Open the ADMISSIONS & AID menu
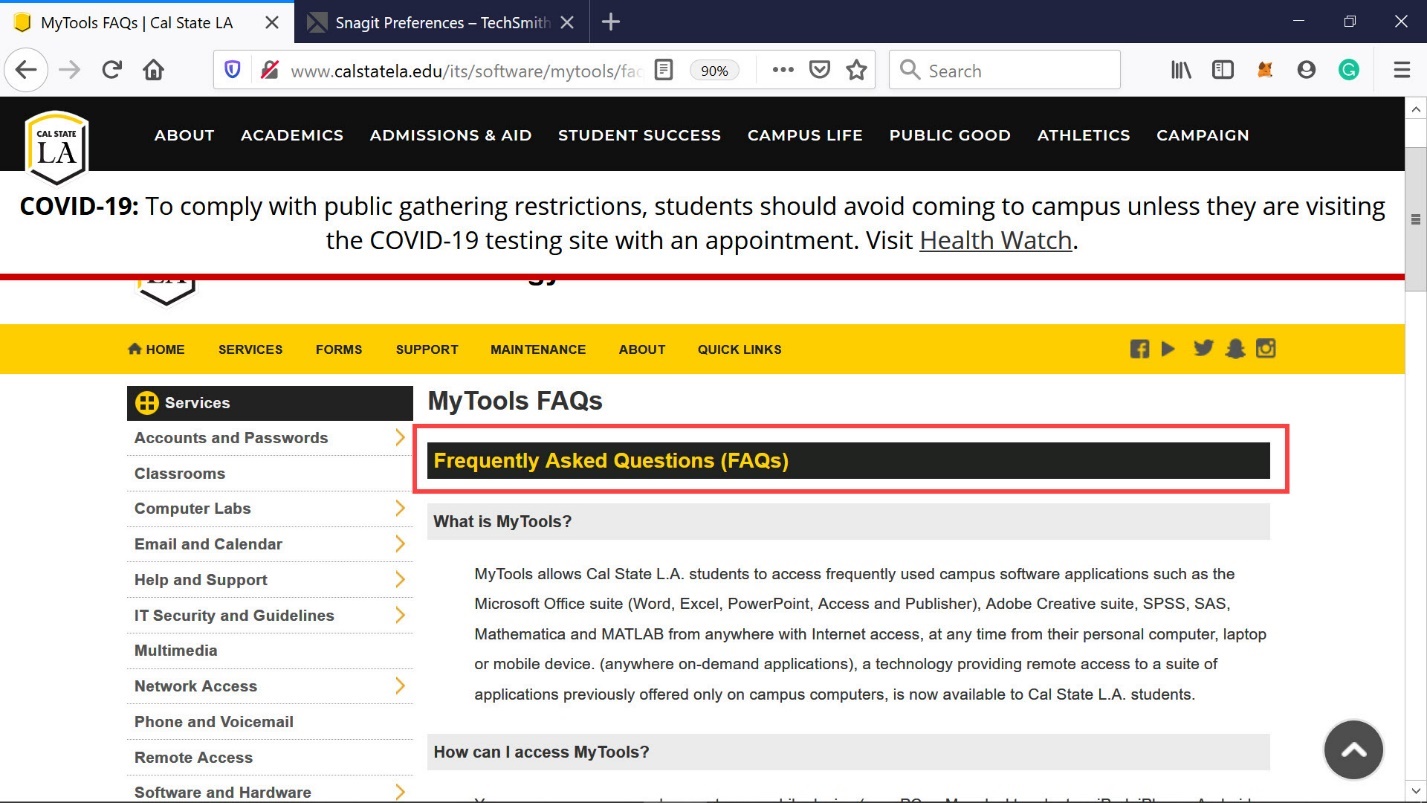The height and width of the screenshot is (803, 1427). (x=450, y=135)
